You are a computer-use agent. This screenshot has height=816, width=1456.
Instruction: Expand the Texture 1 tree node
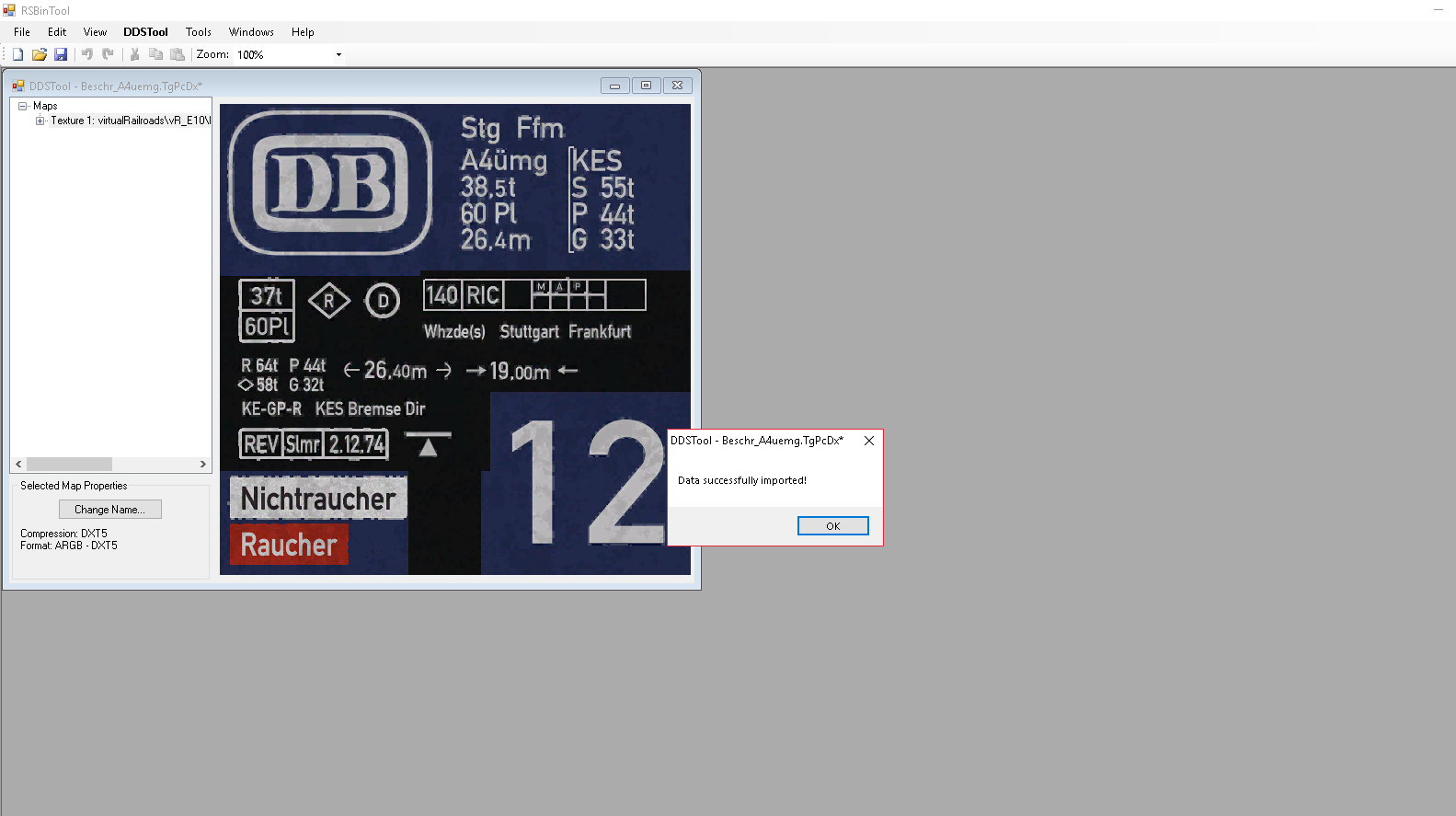tap(40, 121)
